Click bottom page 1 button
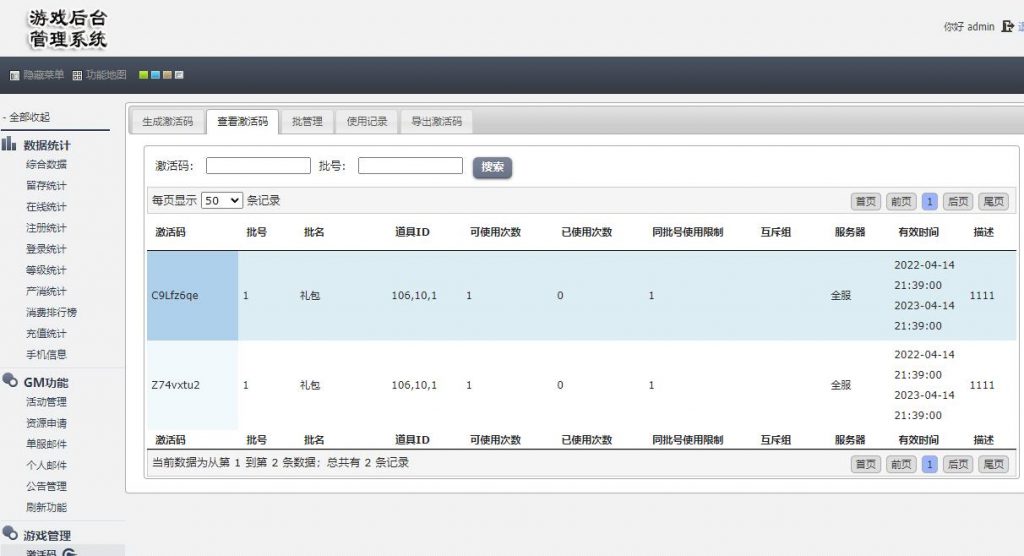 click(929, 464)
